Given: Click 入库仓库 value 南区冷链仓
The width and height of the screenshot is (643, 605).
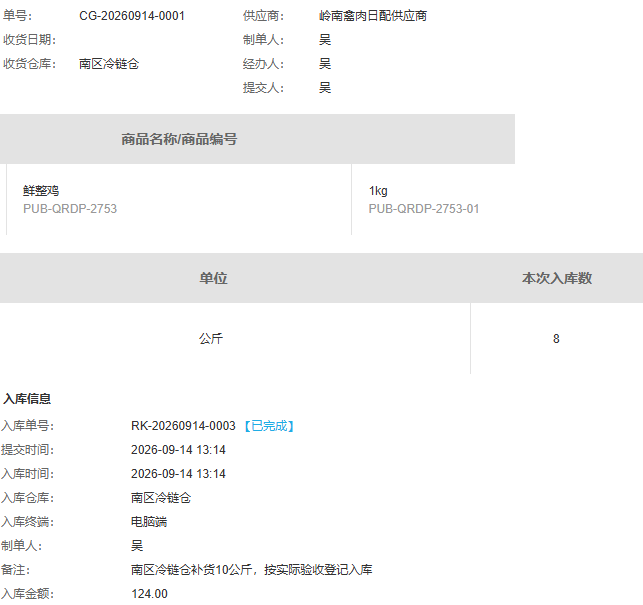Looking at the screenshot, I should tap(161, 498).
